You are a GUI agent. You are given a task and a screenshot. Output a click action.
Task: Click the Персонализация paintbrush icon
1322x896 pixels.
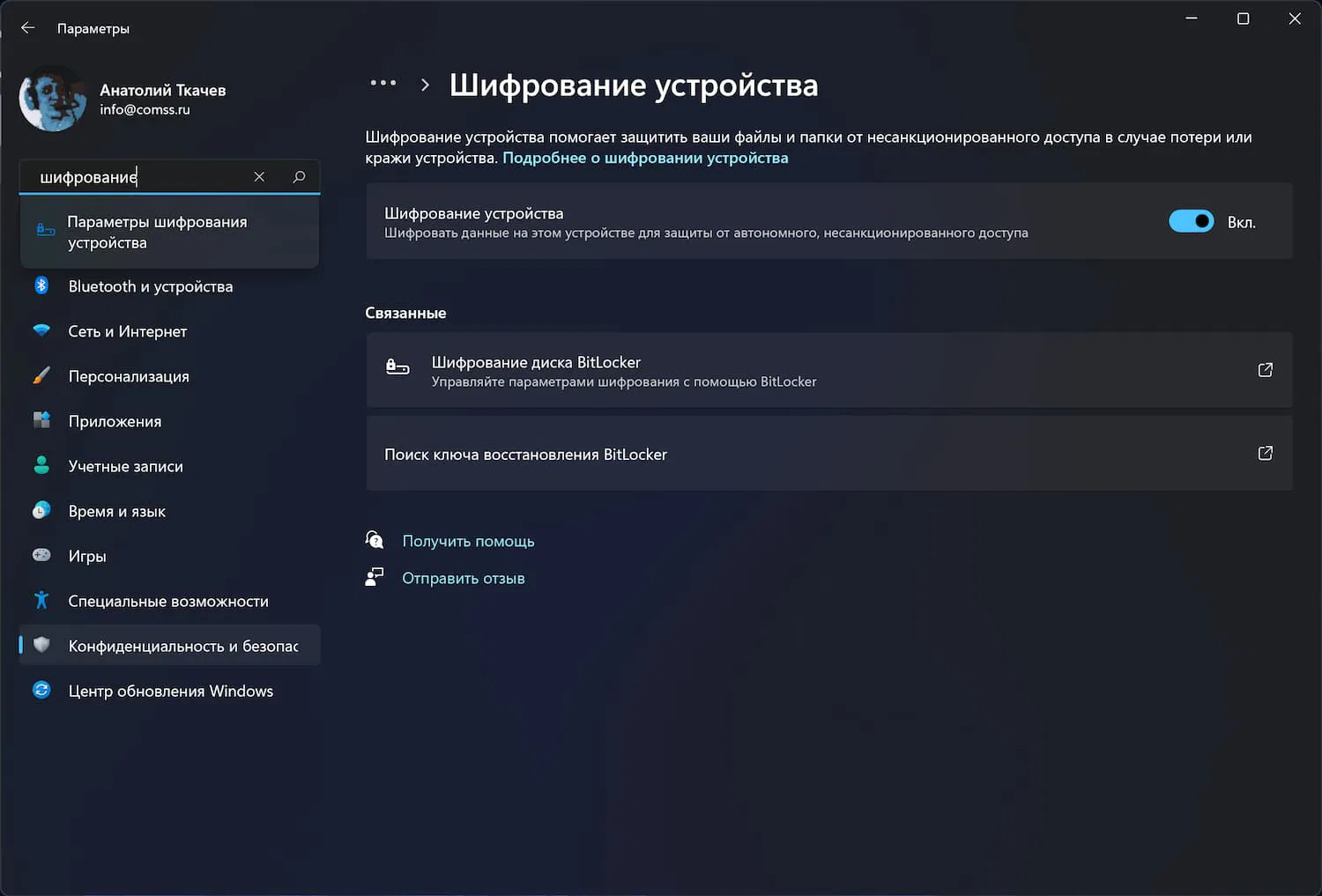pos(41,375)
